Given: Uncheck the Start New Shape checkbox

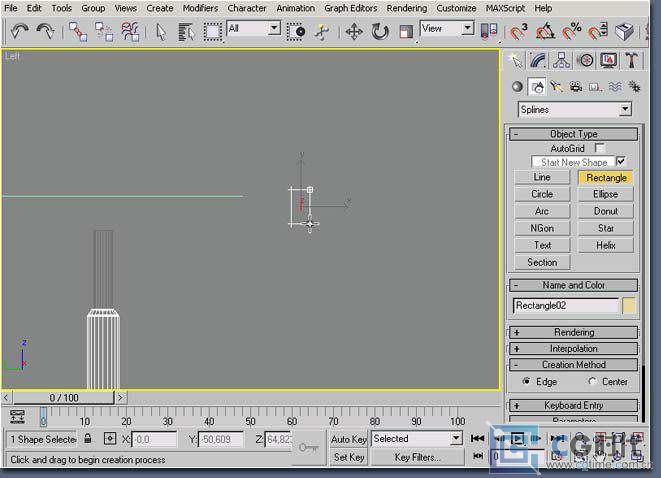Looking at the screenshot, I should pos(621,161).
